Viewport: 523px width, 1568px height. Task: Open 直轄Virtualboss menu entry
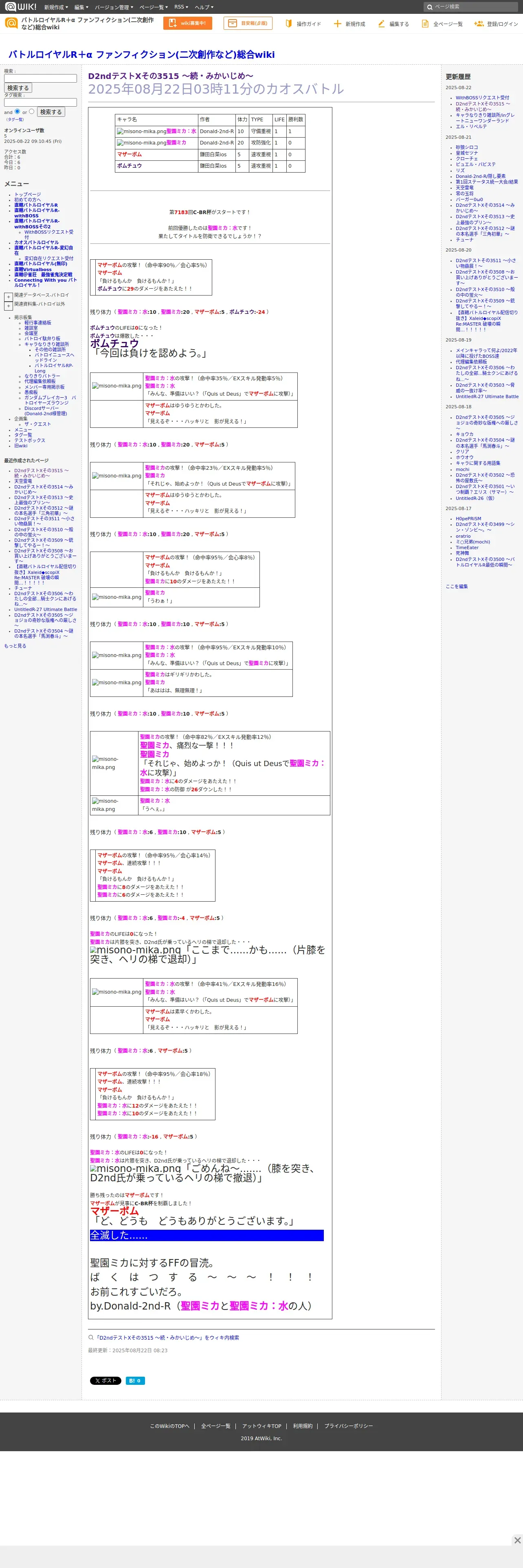point(33,269)
